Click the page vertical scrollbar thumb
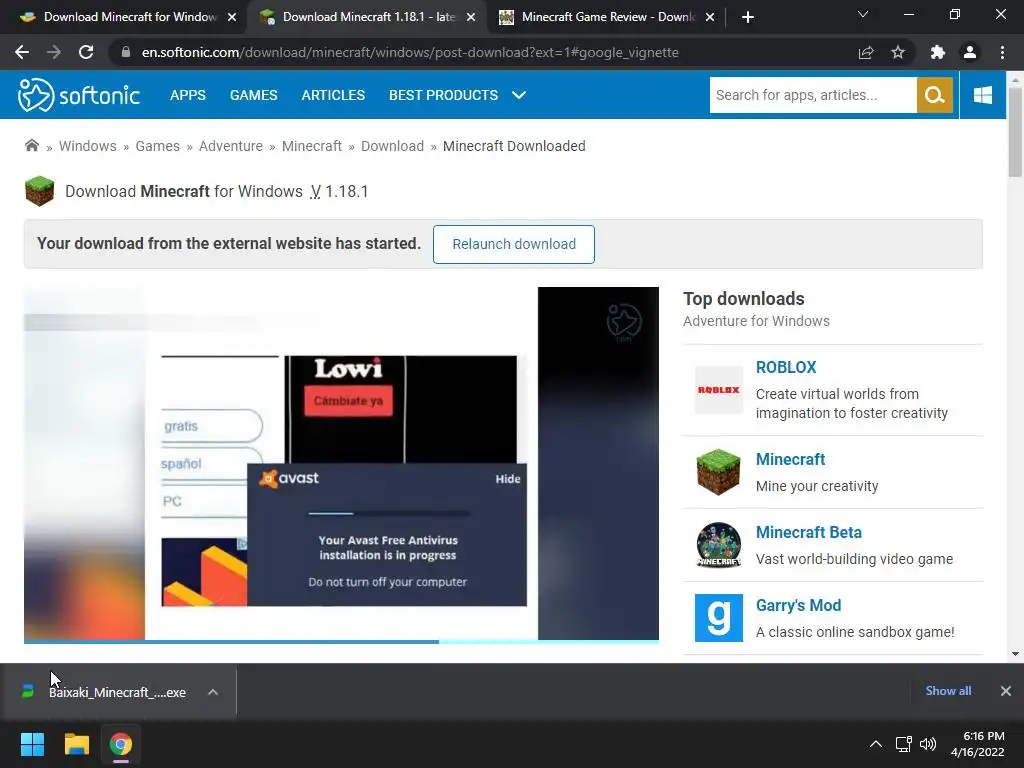This screenshot has width=1024, height=768. click(1015, 131)
